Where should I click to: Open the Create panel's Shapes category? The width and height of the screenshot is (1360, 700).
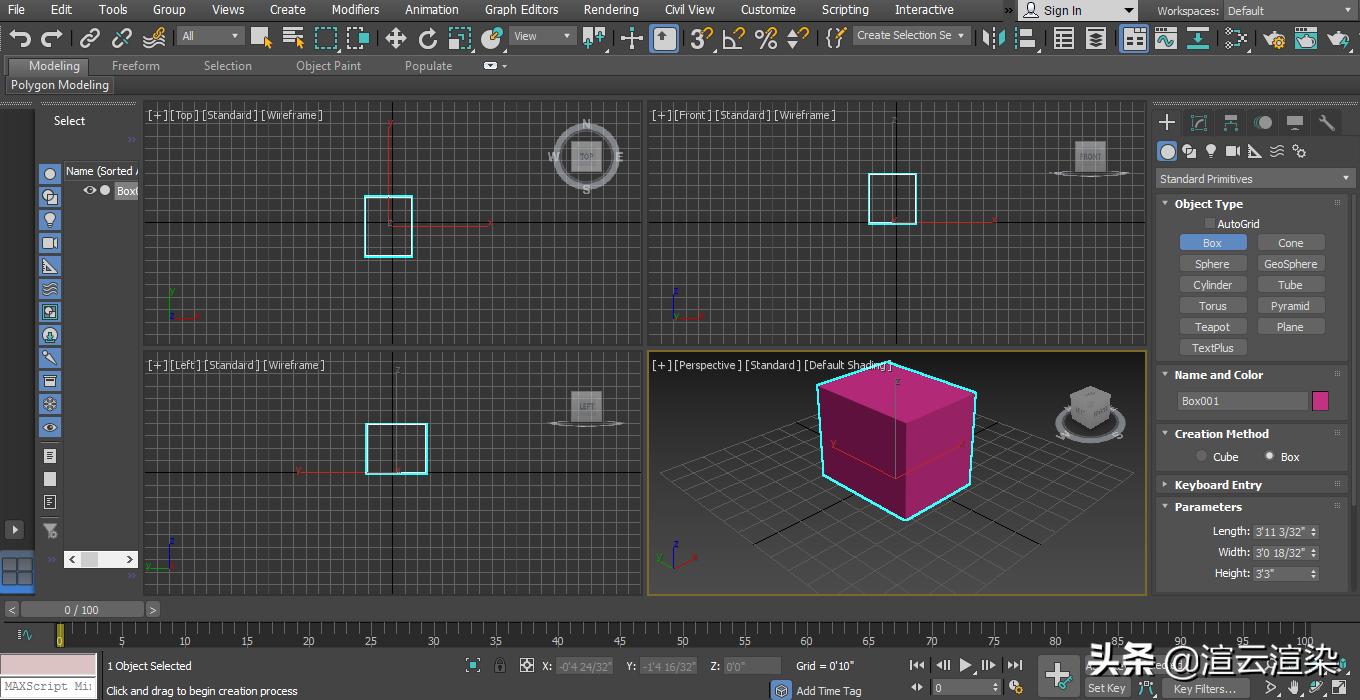(x=1188, y=151)
